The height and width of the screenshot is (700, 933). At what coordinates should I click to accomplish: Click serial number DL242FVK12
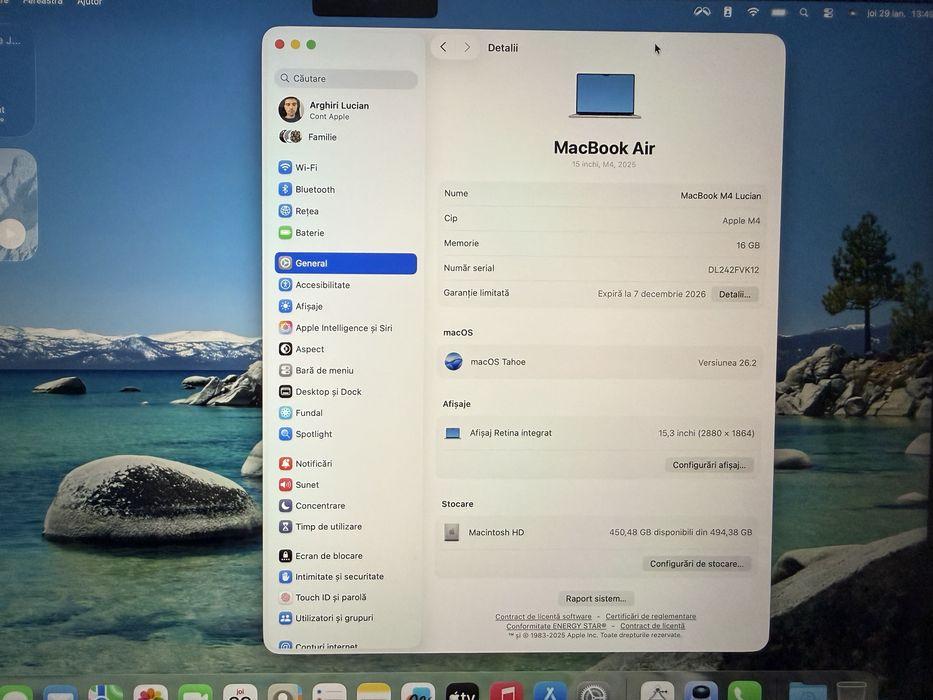(x=733, y=270)
